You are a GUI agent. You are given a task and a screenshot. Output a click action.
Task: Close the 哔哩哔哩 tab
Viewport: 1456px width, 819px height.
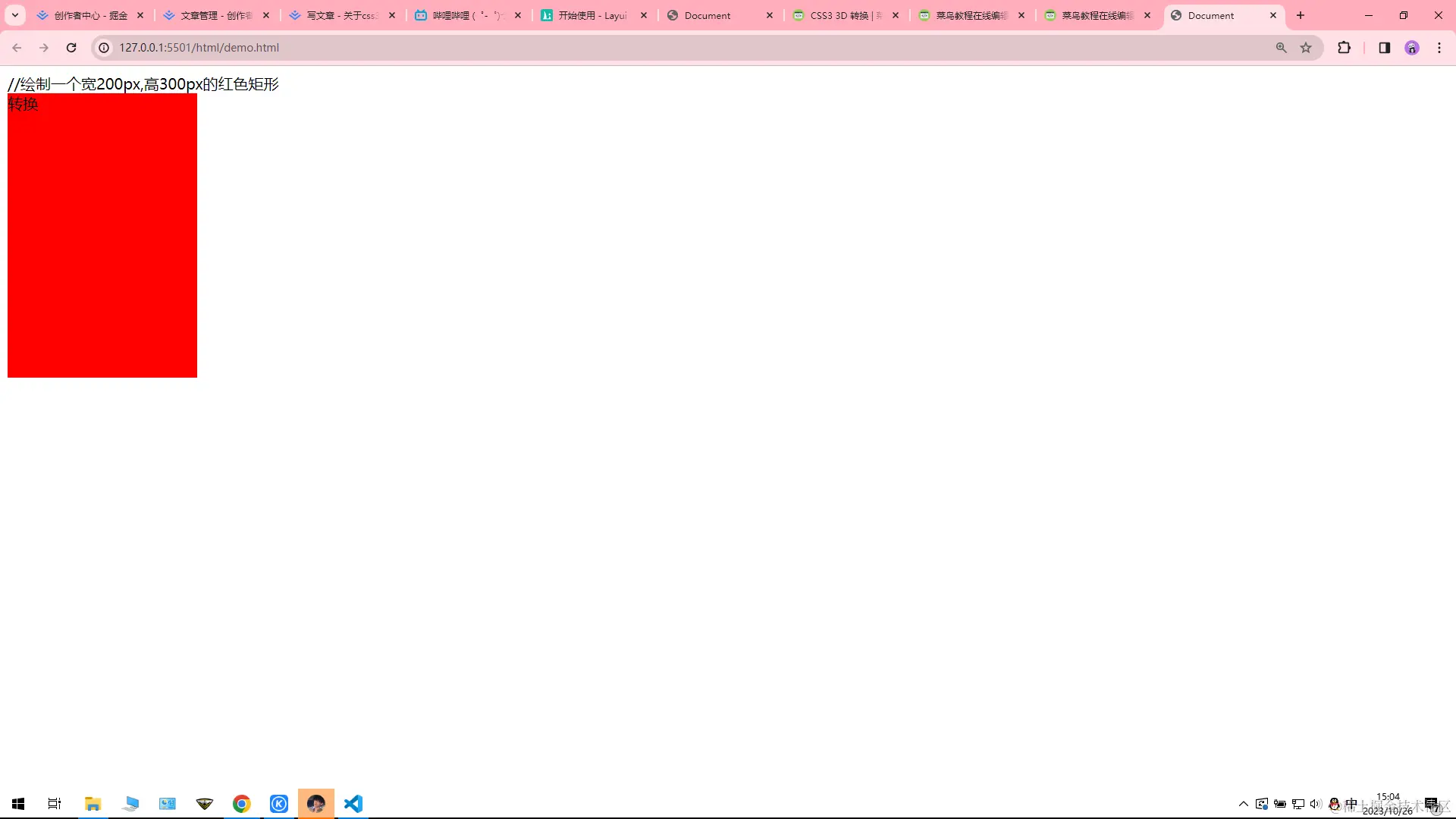518,15
